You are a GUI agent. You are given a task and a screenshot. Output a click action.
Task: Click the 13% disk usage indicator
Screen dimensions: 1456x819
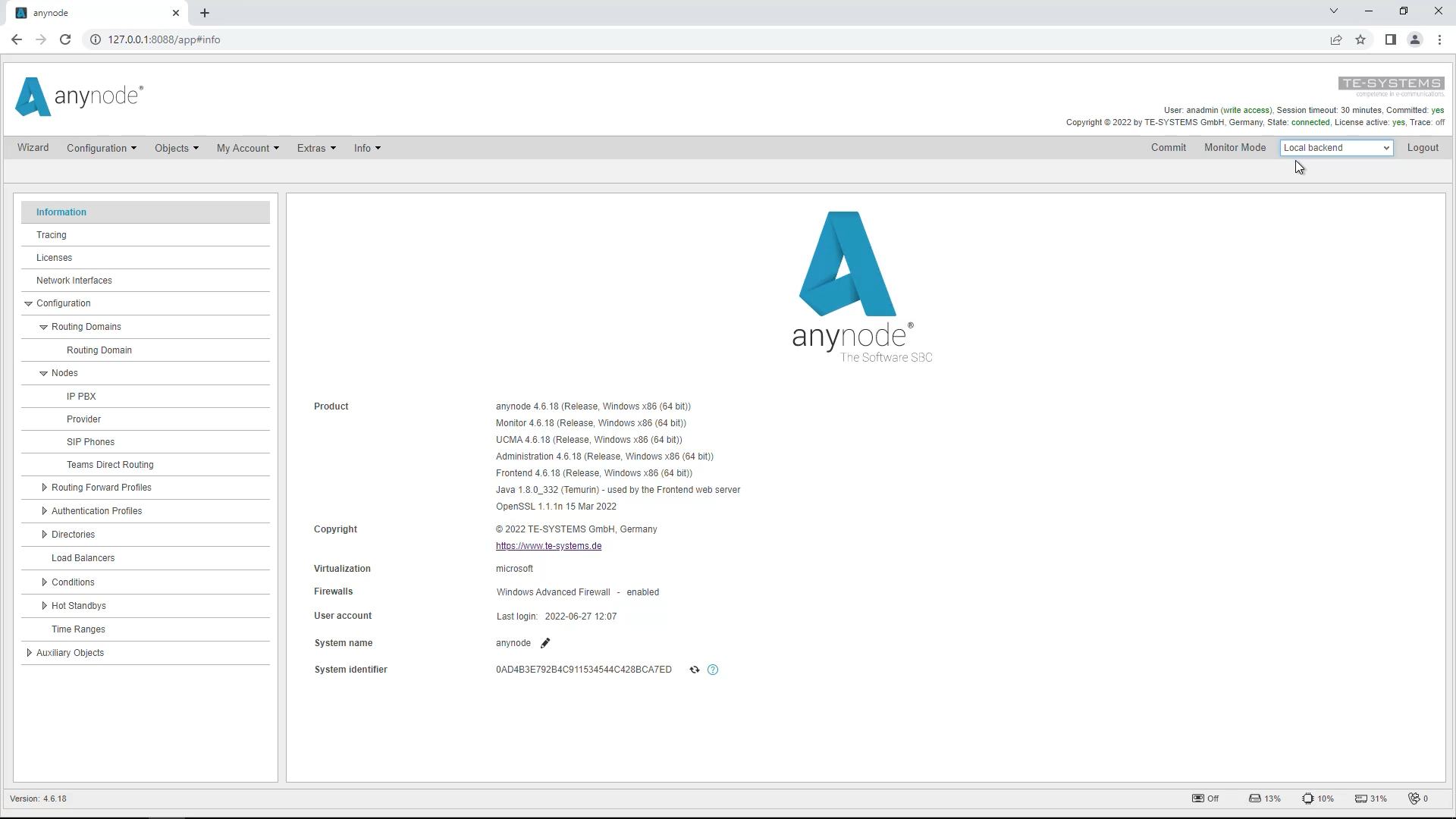[x=1265, y=799]
